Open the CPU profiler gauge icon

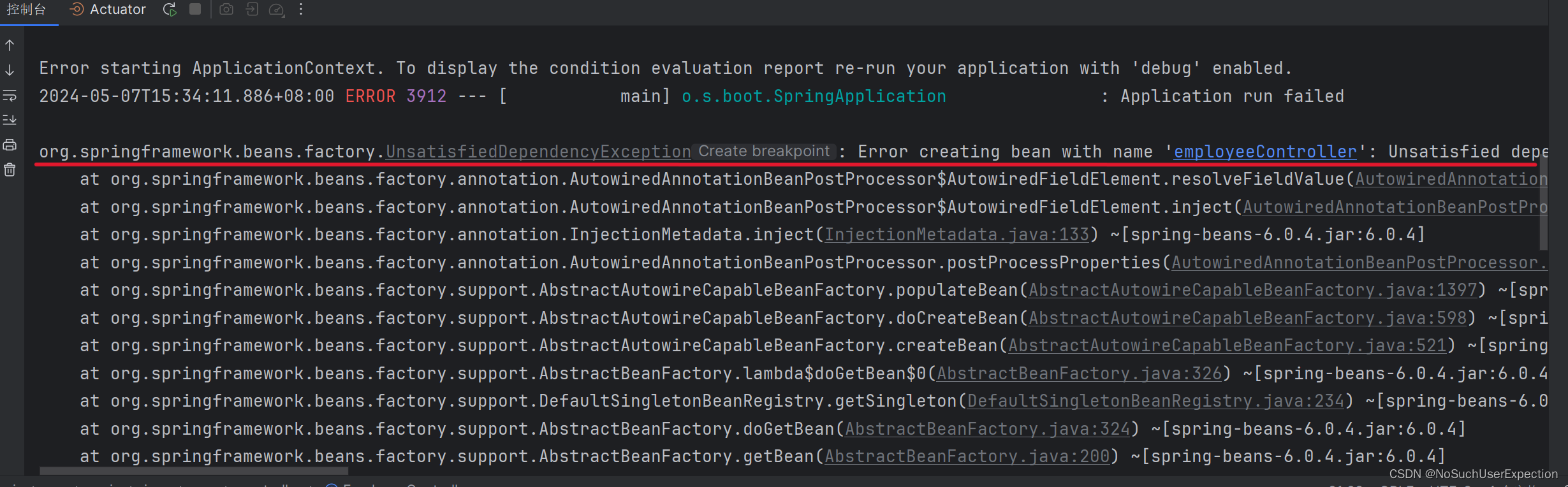click(276, 10)
